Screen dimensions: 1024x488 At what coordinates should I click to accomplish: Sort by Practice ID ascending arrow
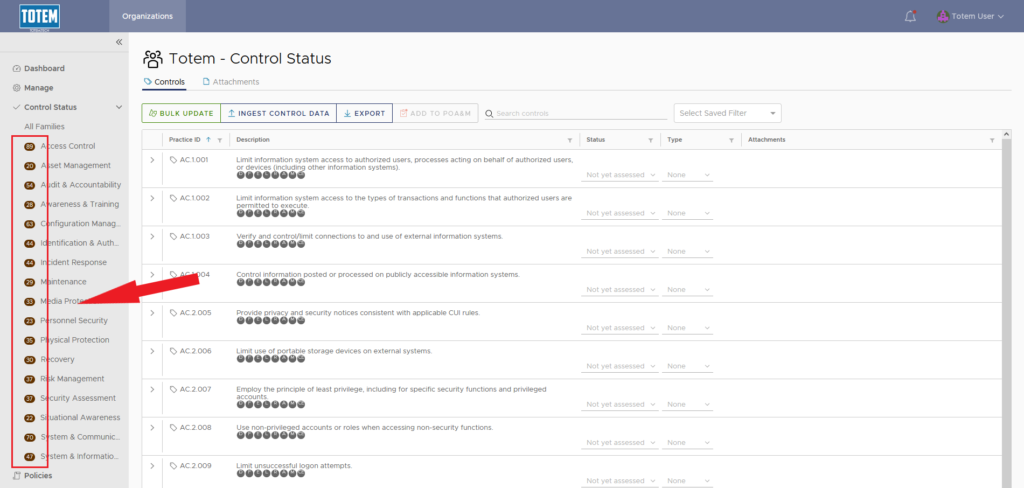tap(208, 139)
